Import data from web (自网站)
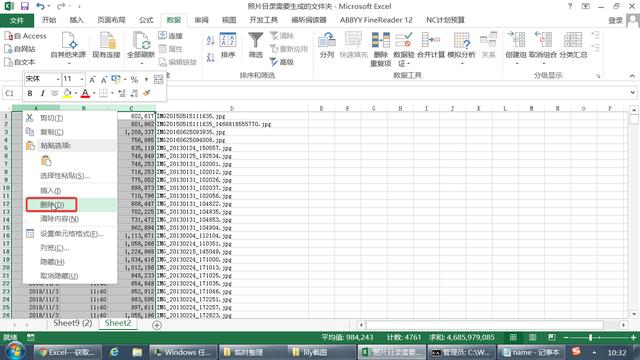 tap(20, 49)
